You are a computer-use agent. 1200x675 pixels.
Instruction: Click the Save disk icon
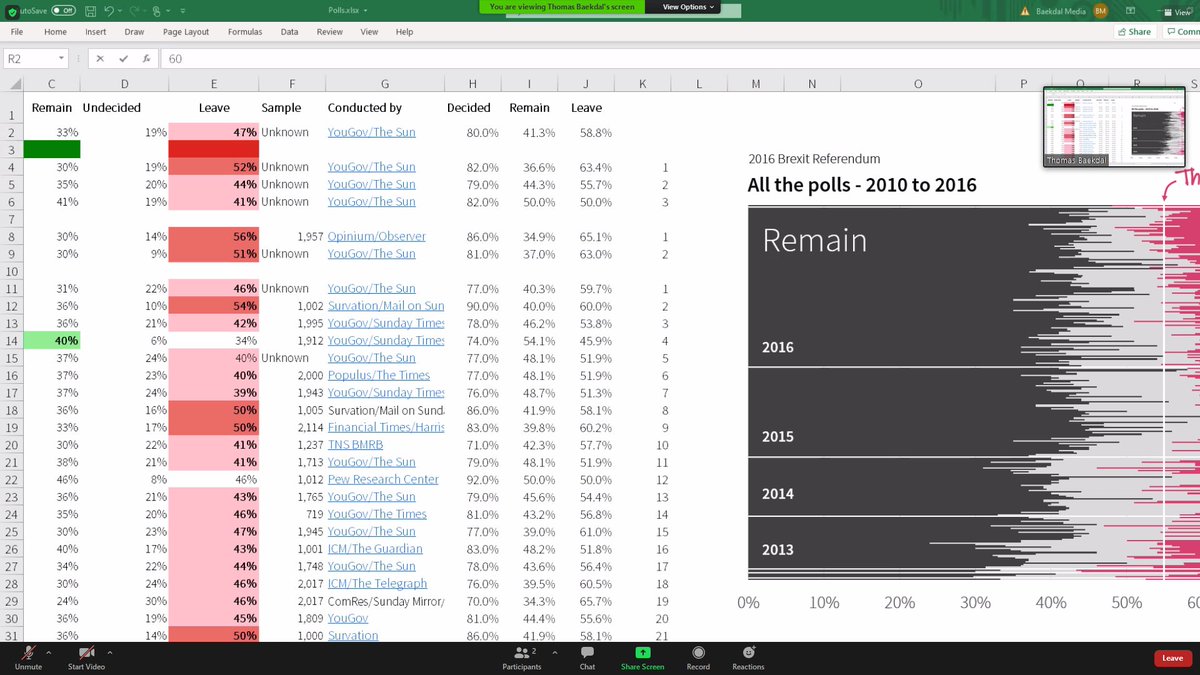pos(91,11)
